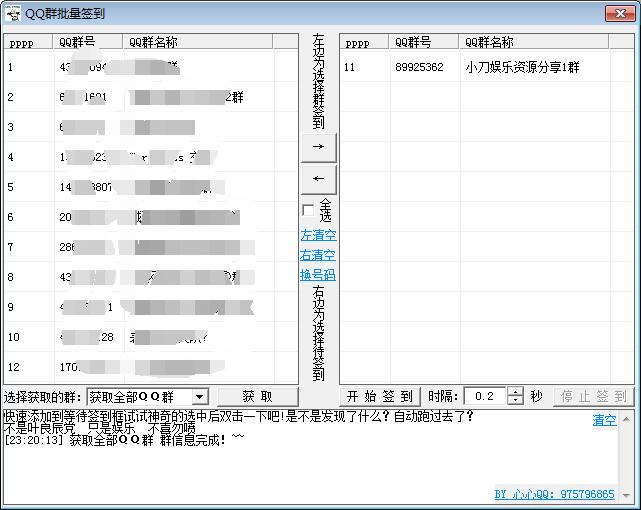Select row 6 in left group list
The image size is (641, 510).
click(x=151, y=217)
